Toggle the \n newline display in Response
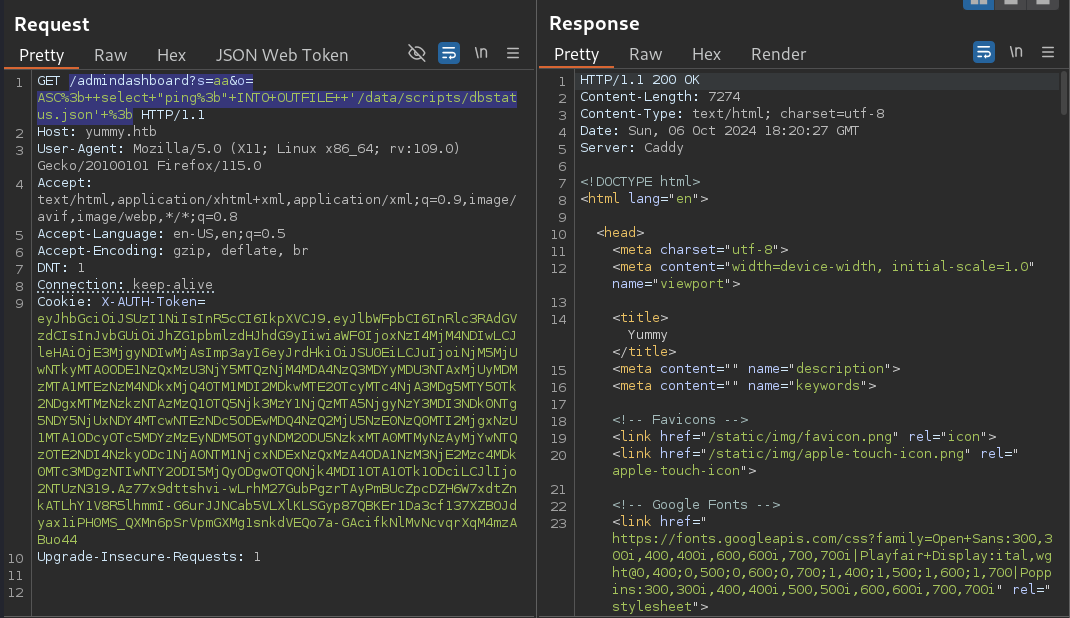Image resolution: width=1070 pixels, height=618 pixels. 1016,53
